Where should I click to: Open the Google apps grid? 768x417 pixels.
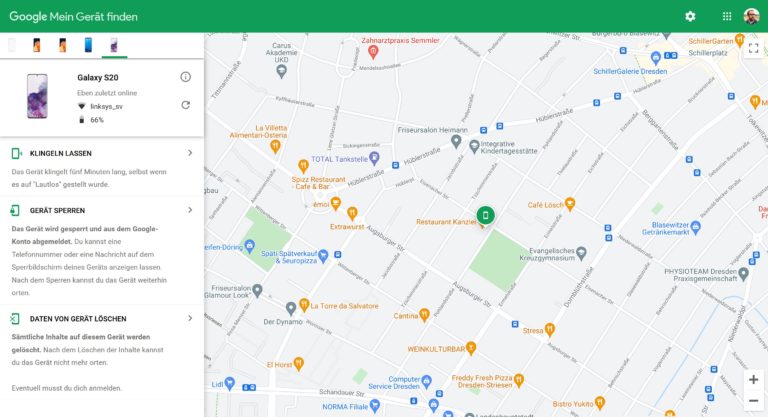tap(727, 16)
